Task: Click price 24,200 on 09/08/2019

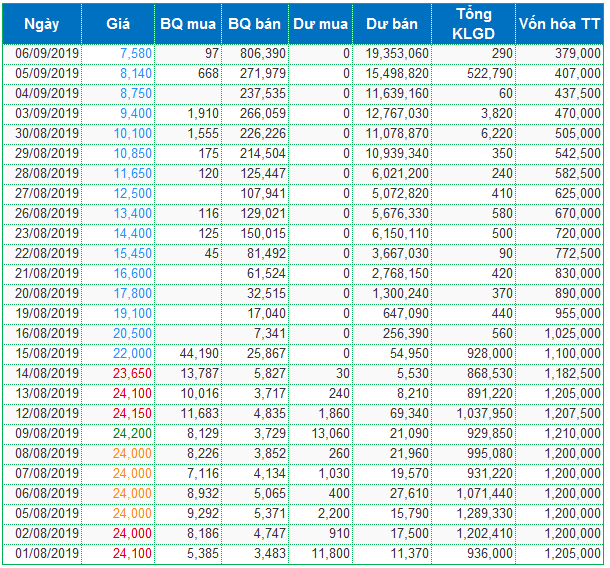Action: pos(133,433)
